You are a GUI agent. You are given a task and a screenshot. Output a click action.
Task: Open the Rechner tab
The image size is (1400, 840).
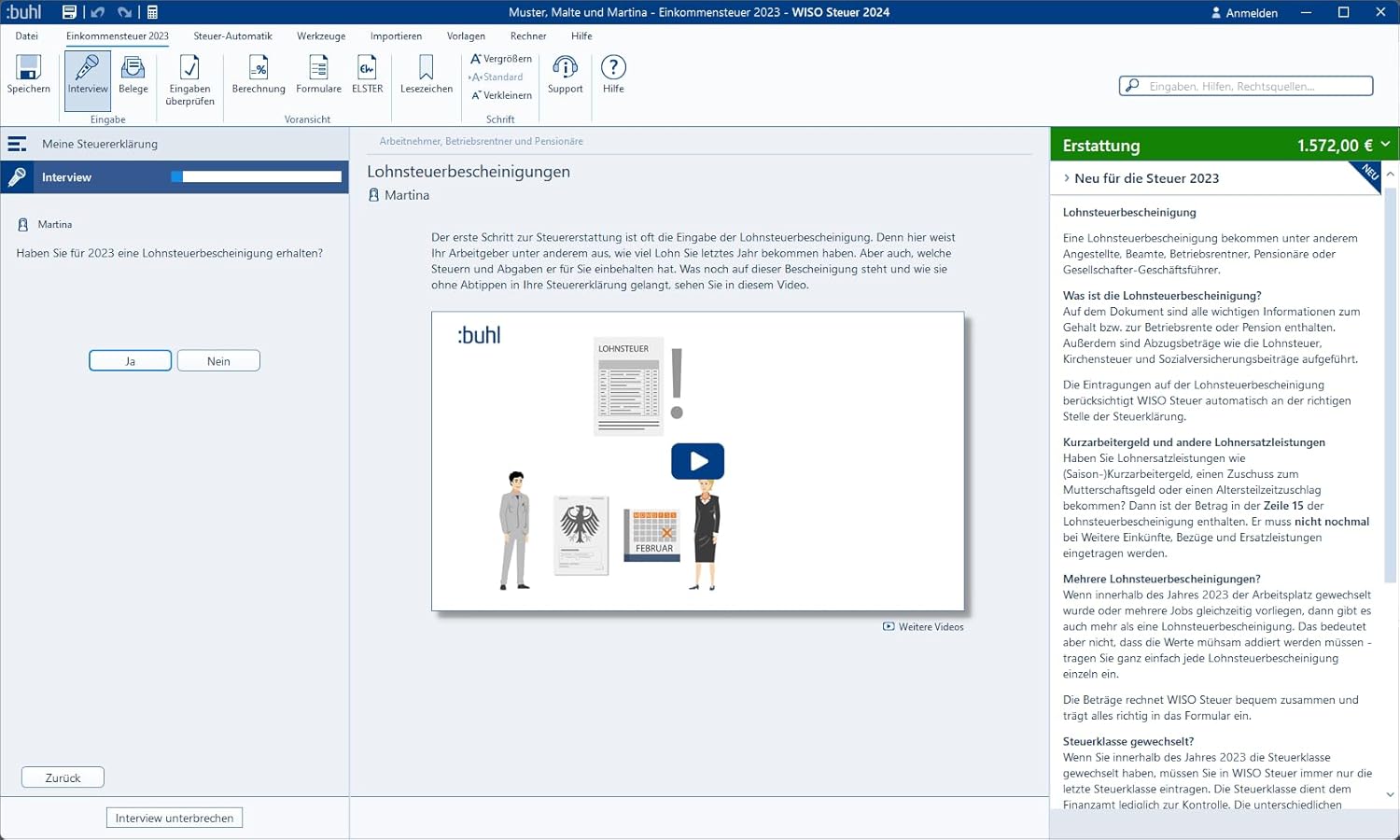528,35
